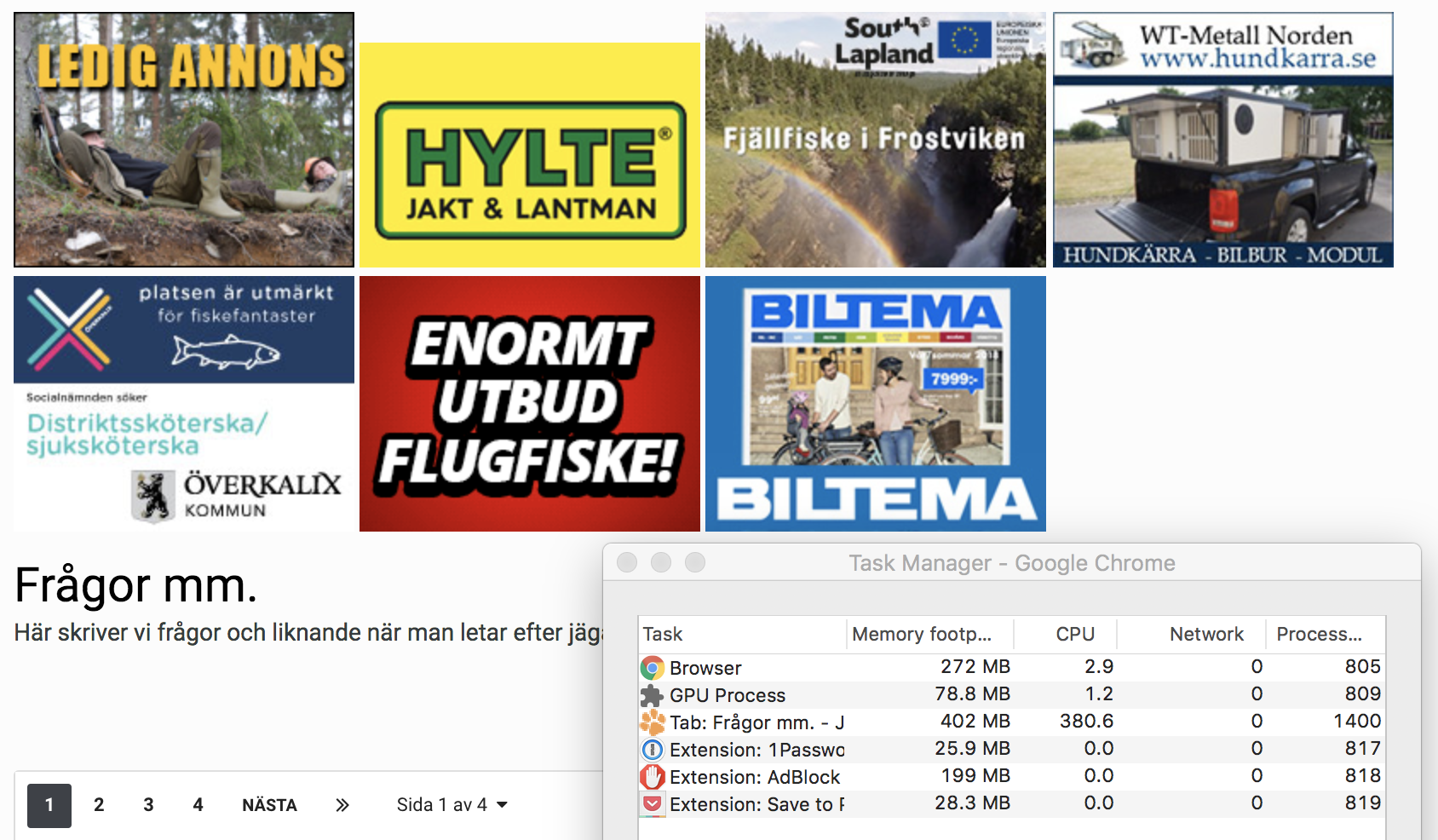
Task: Sort by Memory footprint column
Action: [922, 634]
